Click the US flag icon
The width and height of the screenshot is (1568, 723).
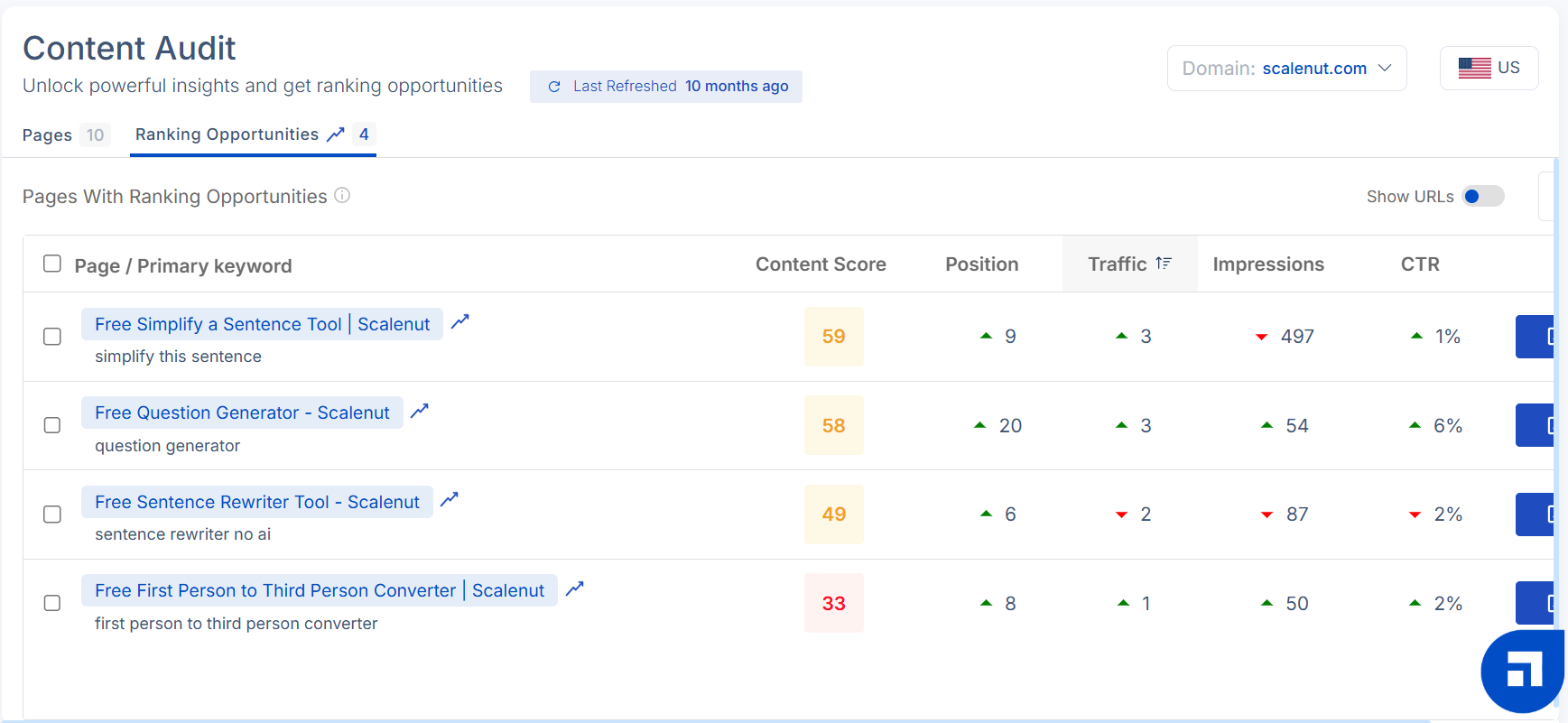1475,68
